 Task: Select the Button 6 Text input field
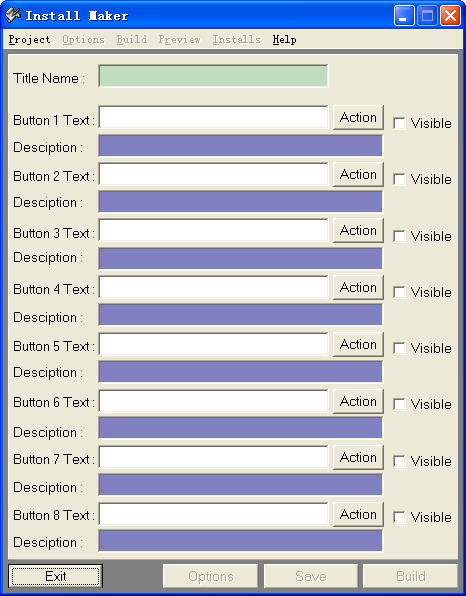pyautogui.click(x=213, y=401)
